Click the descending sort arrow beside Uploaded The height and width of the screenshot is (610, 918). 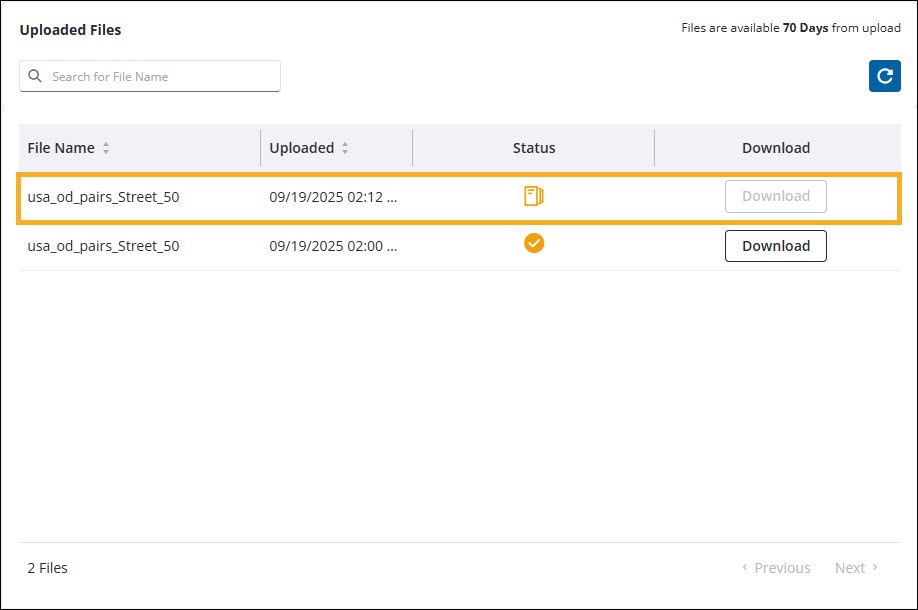pos(345,151)
